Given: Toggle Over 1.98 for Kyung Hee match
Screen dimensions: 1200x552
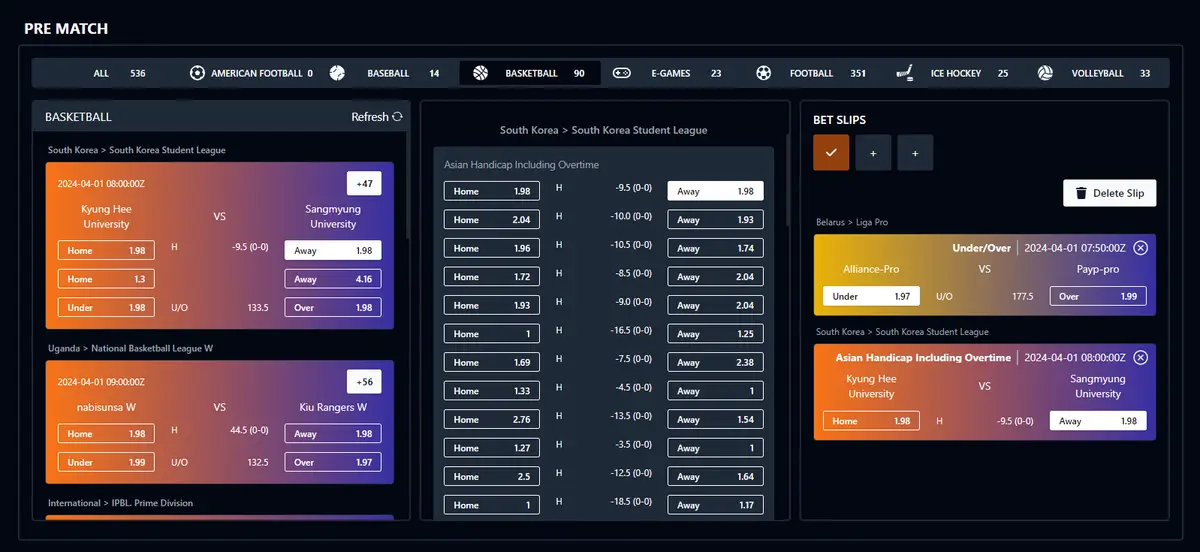Looking at the screenshot, I should click(332, 307).
